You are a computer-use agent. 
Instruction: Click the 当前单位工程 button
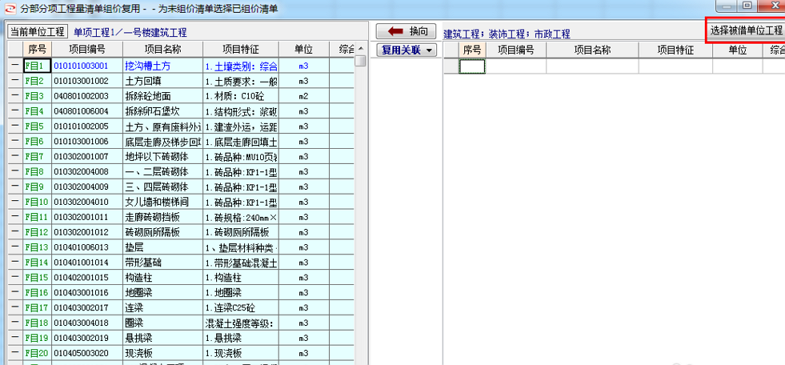pyautogui.click(x=38, y=32)
